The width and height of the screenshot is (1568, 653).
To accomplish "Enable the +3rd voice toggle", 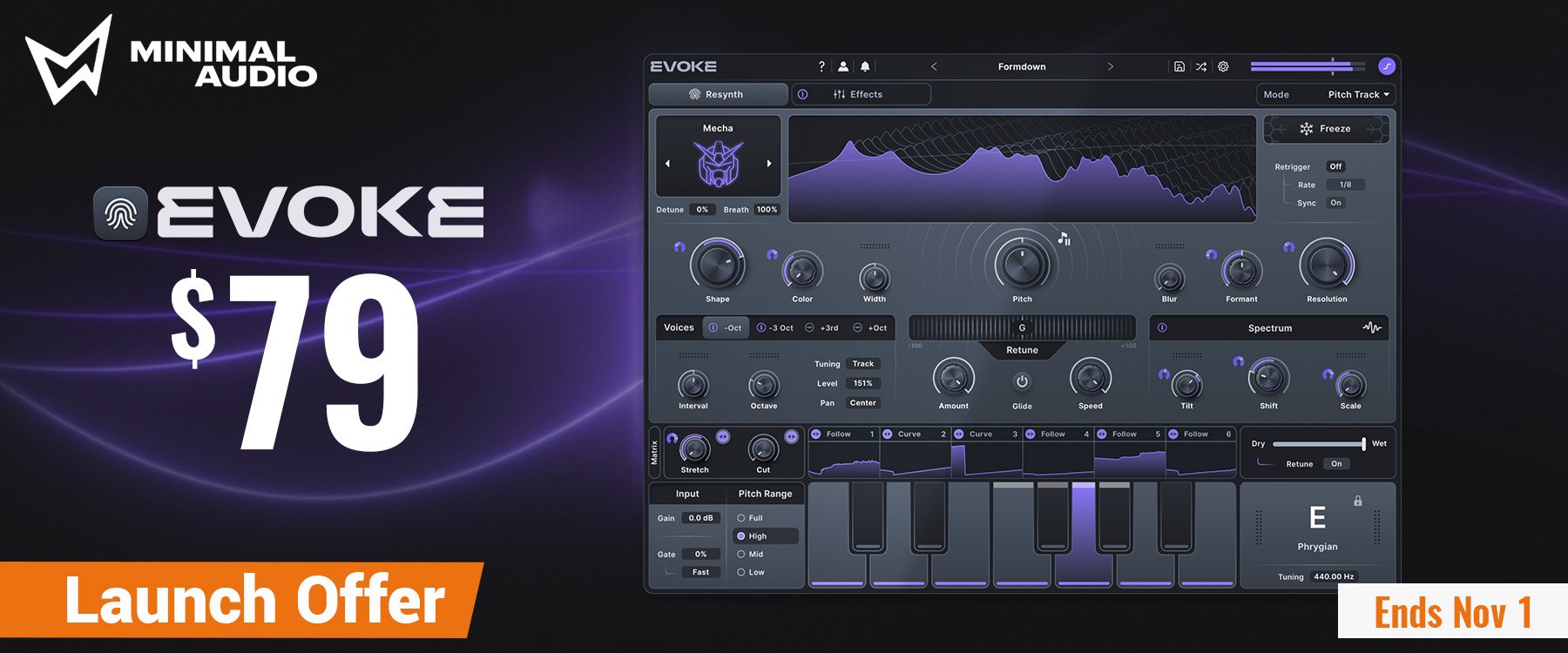I will coord(809,328).
